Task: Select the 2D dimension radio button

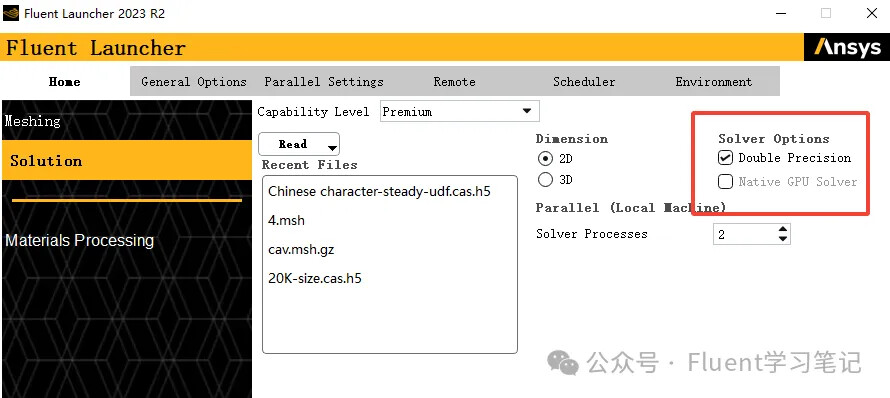Action: point(545,159)
